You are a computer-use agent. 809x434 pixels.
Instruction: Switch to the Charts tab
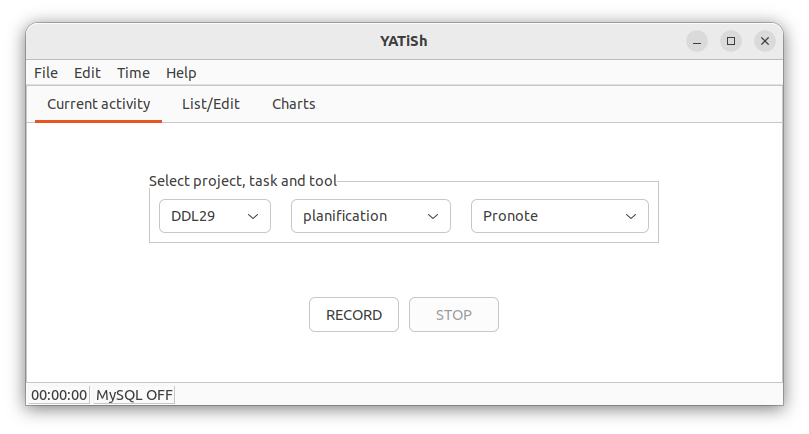pos(294,104)
